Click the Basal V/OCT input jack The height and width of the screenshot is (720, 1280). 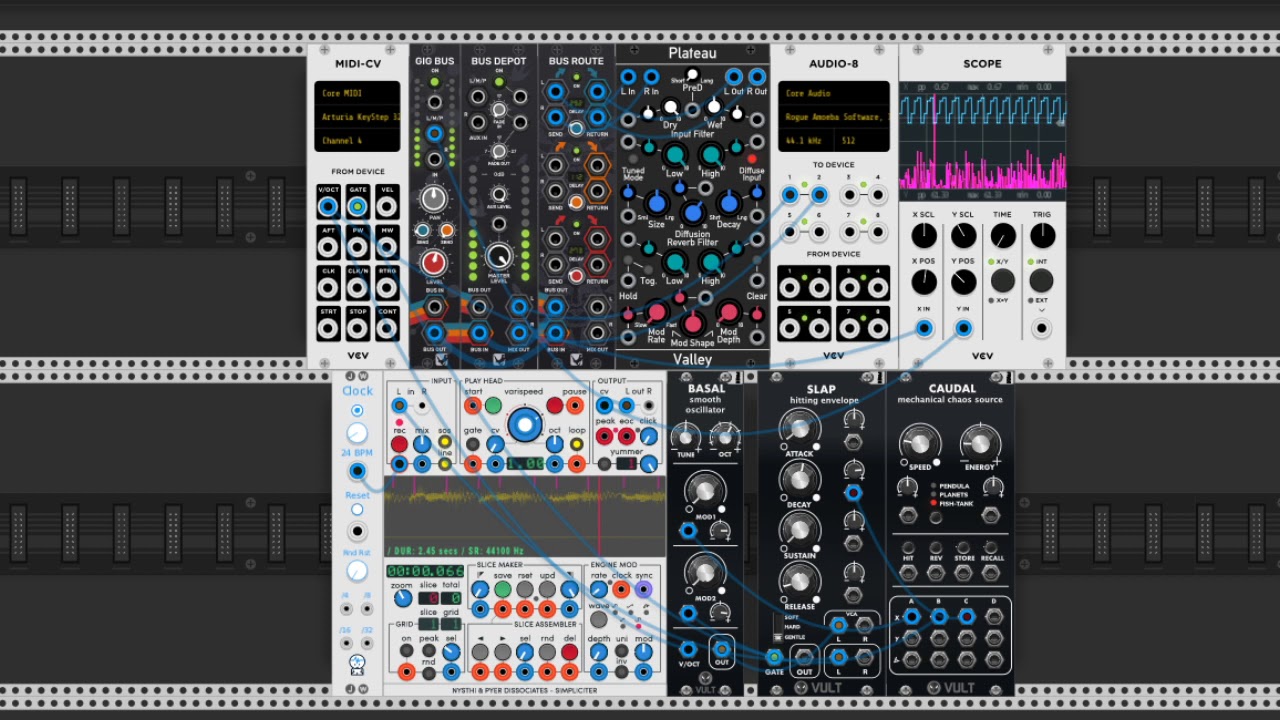688,649
